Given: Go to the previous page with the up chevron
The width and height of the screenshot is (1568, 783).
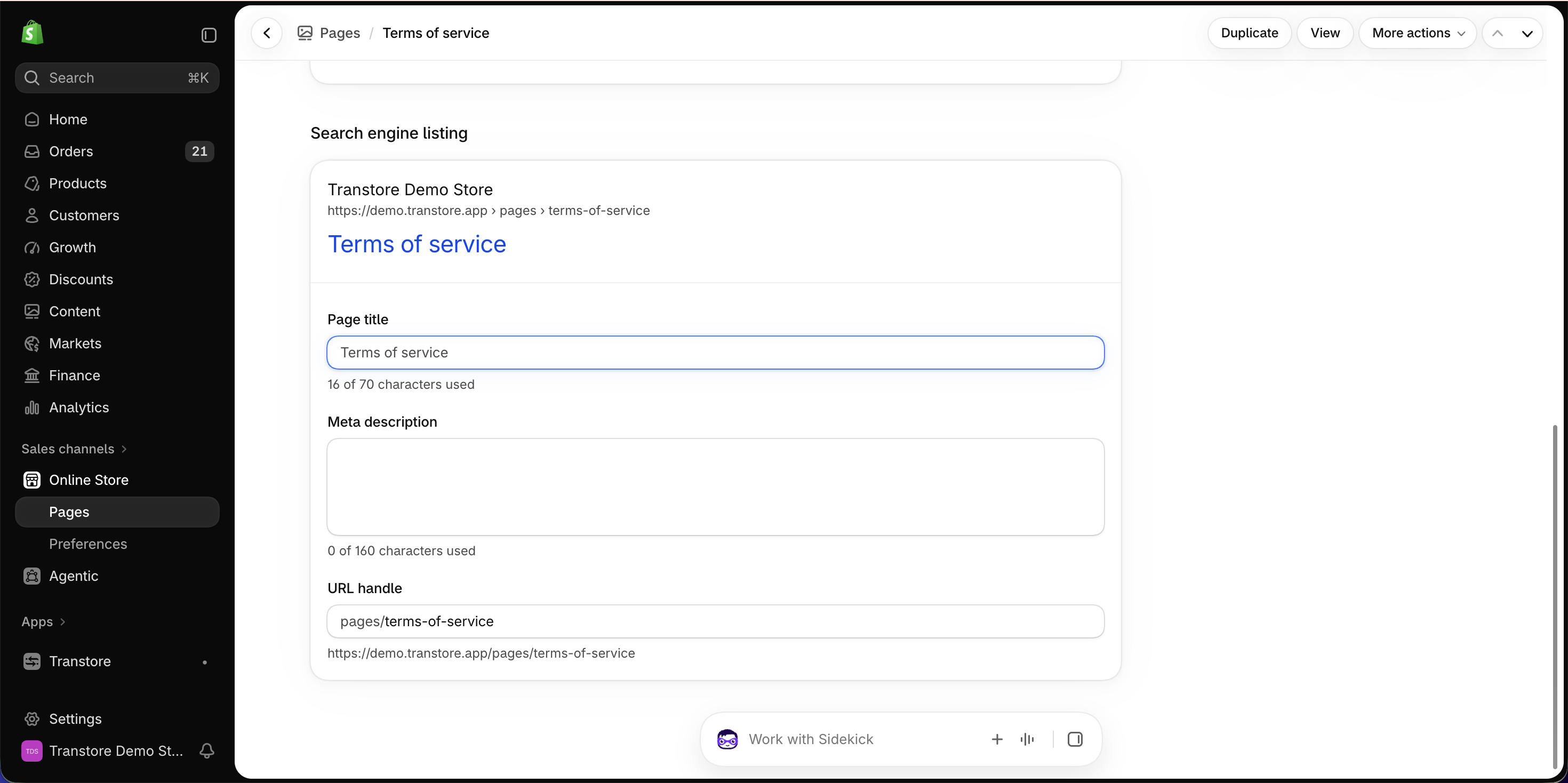Looking at the screenshot, I should 1498,33.
